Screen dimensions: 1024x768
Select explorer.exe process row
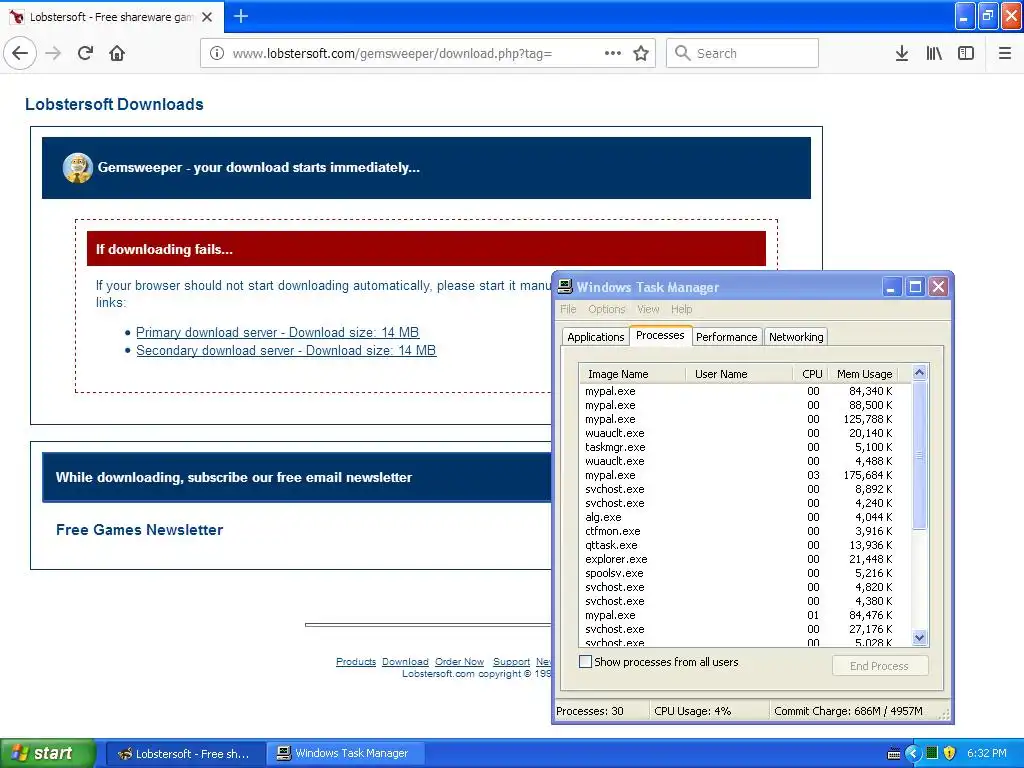[744, 560]
